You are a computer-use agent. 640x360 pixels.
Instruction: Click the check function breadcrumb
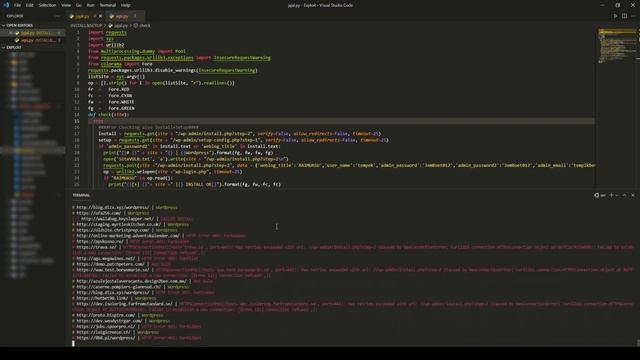point(142,26)
